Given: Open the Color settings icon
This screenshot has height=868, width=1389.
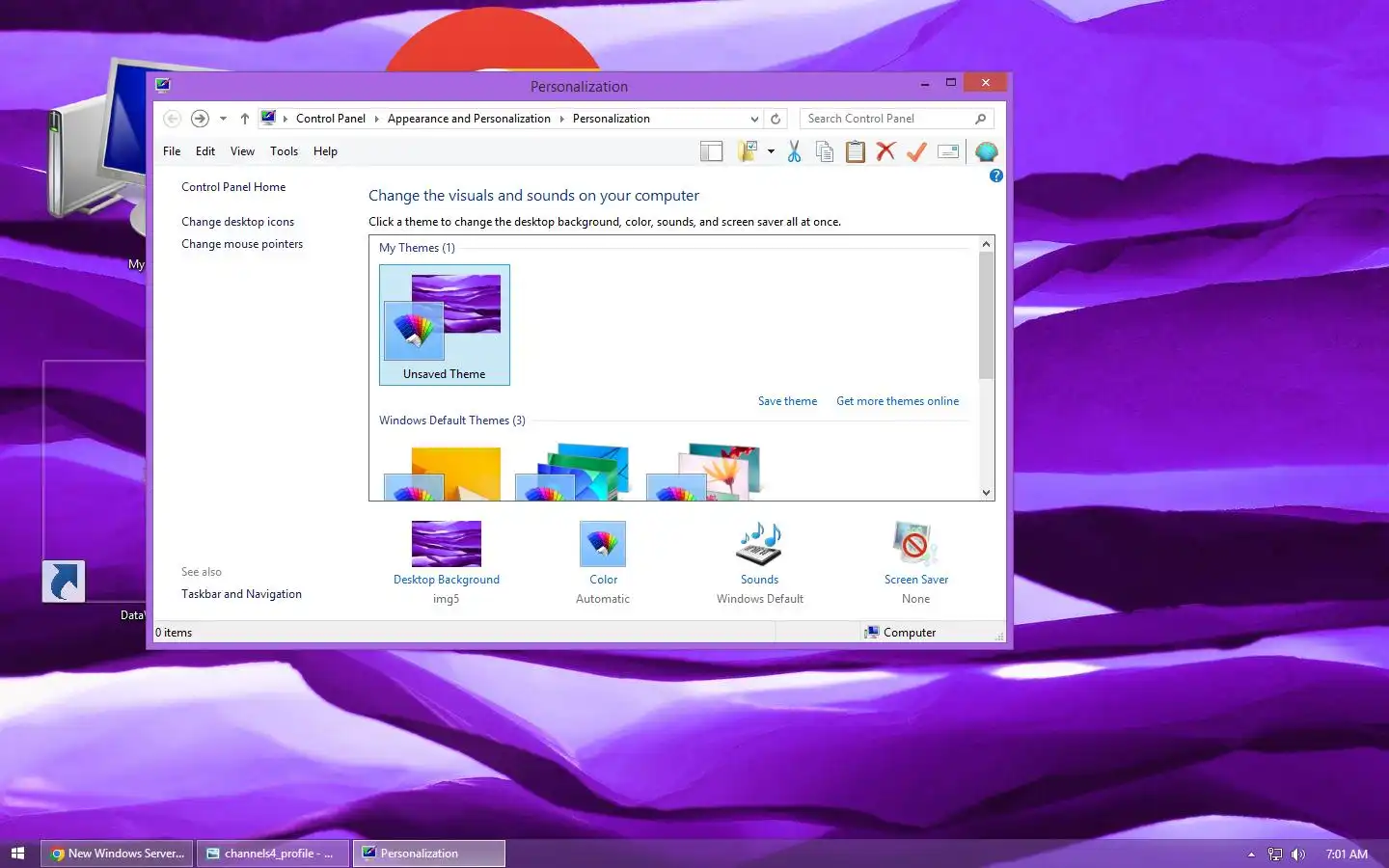Looking at the screenshot, I should point(603,544).
